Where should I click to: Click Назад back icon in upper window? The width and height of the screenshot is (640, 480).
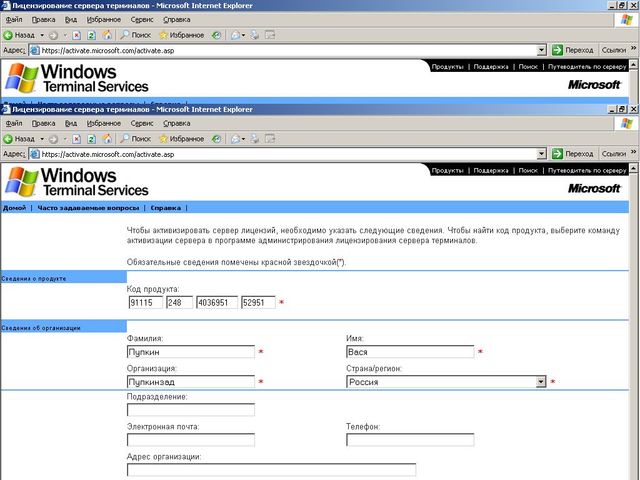(x=8, y=35)
